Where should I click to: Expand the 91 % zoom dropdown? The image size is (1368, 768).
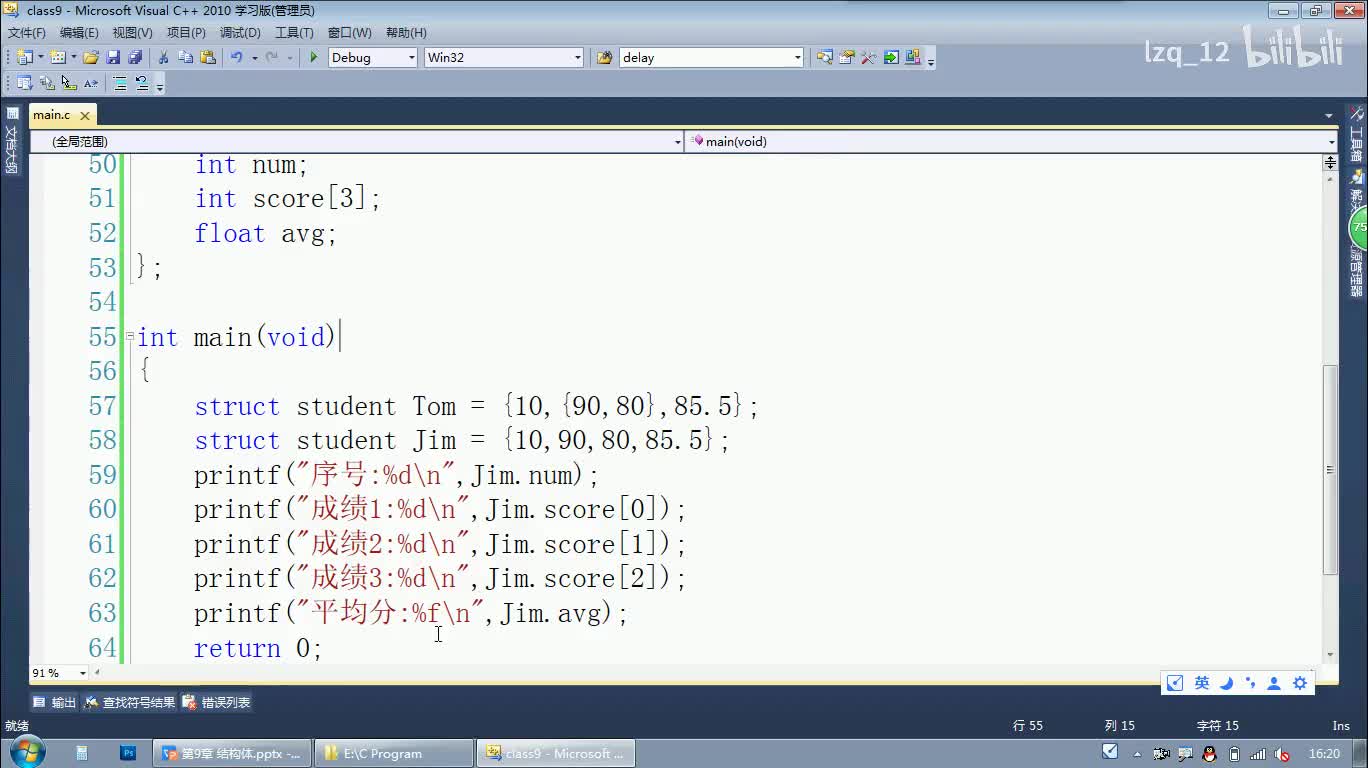[83, 673]
